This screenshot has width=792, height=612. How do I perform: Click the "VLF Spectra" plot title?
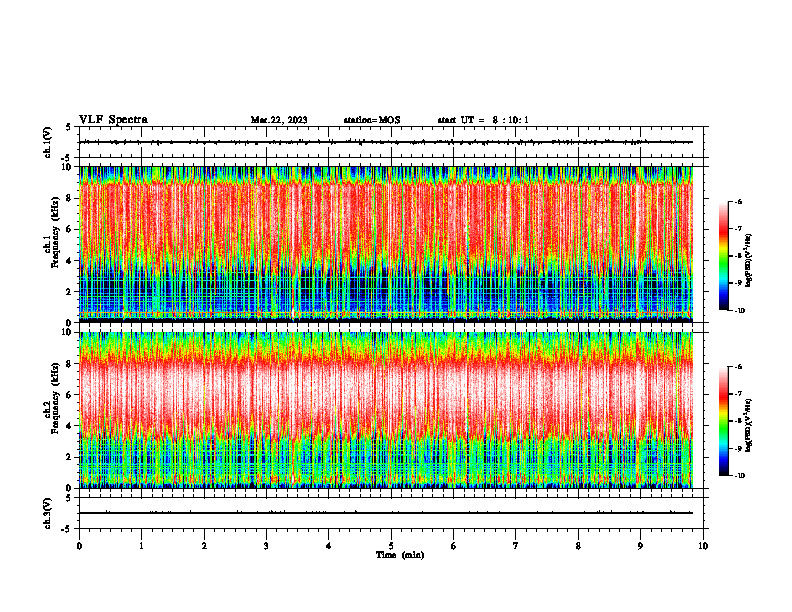point(113,120)
